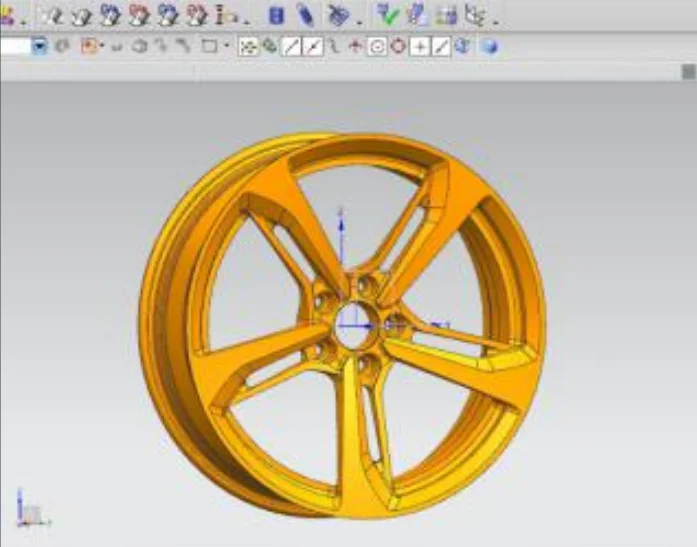Toggle the Arc Center snap point button

click(376, 46)
